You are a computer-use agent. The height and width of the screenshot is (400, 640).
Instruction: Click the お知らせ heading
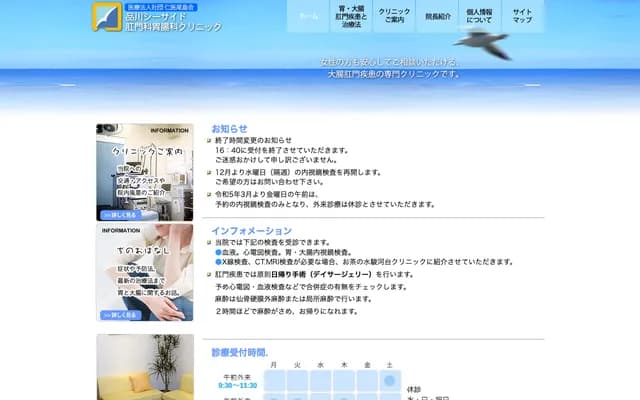pos(229,129)
